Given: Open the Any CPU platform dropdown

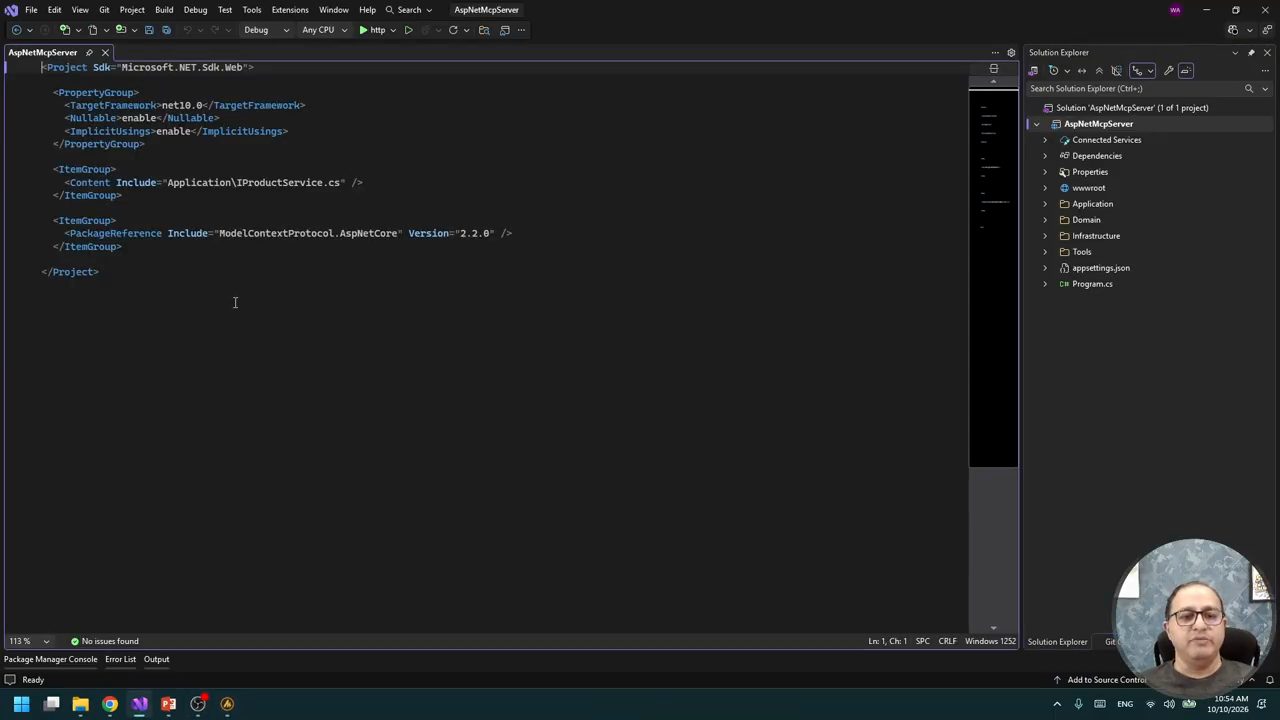Looking at the screenshot, I should point(323,30).
